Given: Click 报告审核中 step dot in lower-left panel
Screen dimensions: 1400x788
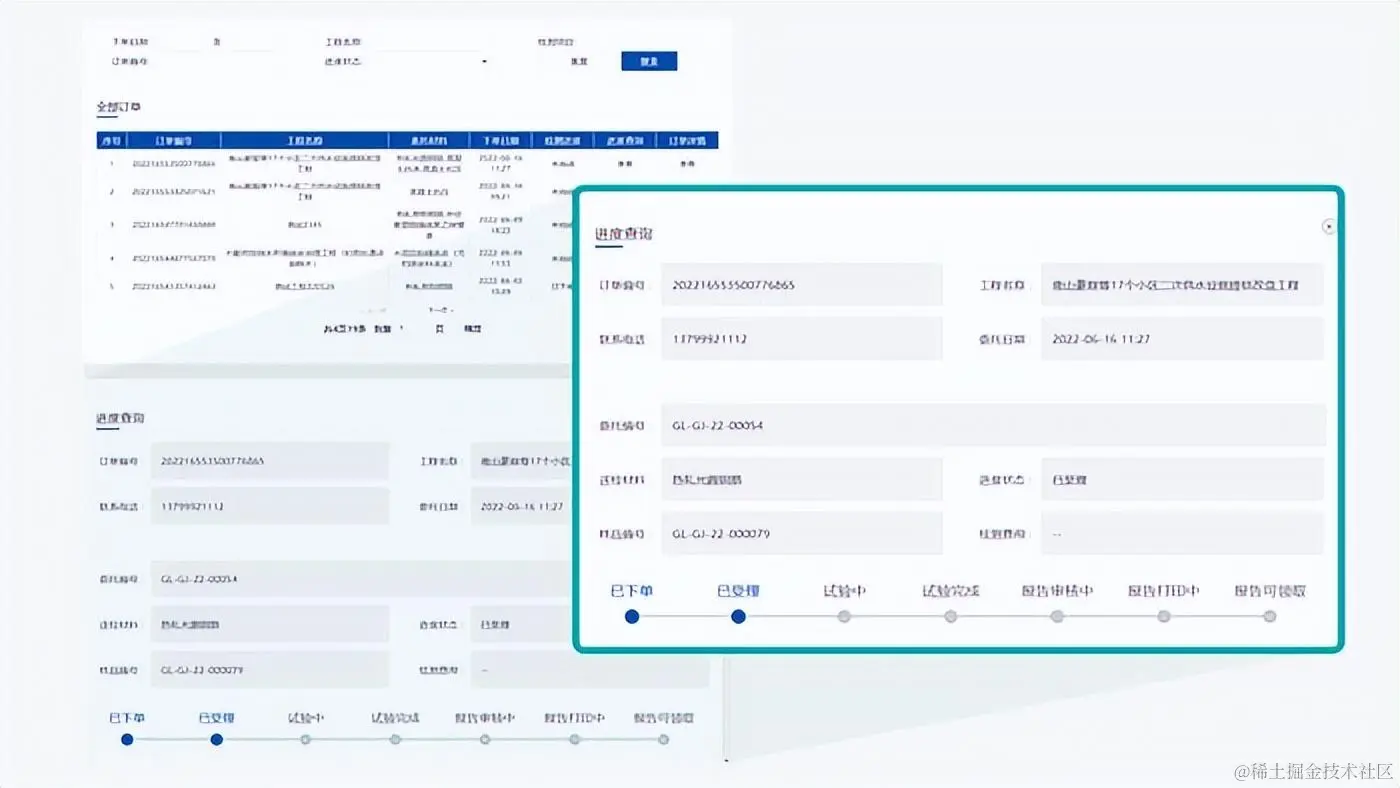Looking at the screenshot, I should click(485, 740).
